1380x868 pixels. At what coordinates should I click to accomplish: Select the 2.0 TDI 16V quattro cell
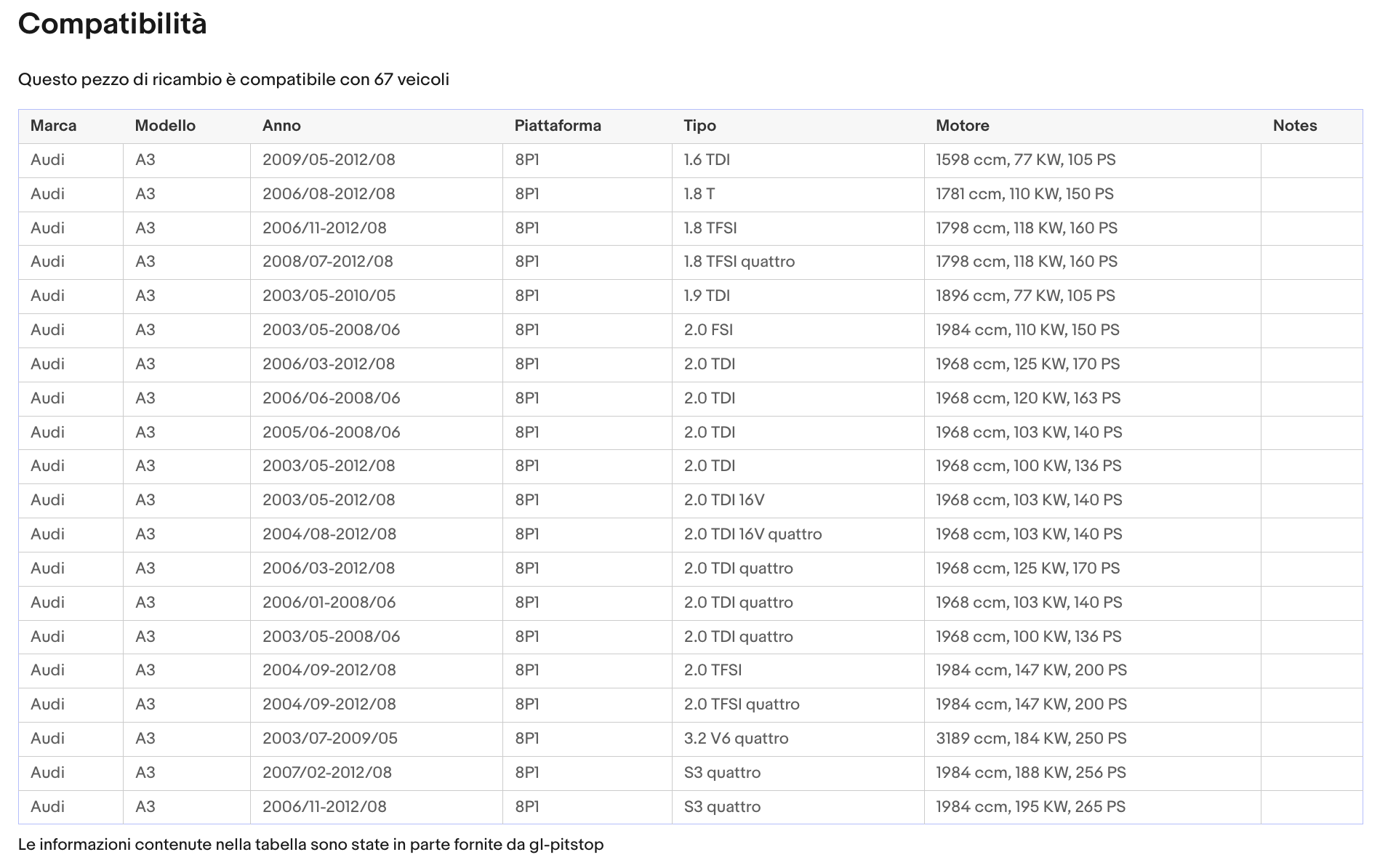click(x=753, y=534)
